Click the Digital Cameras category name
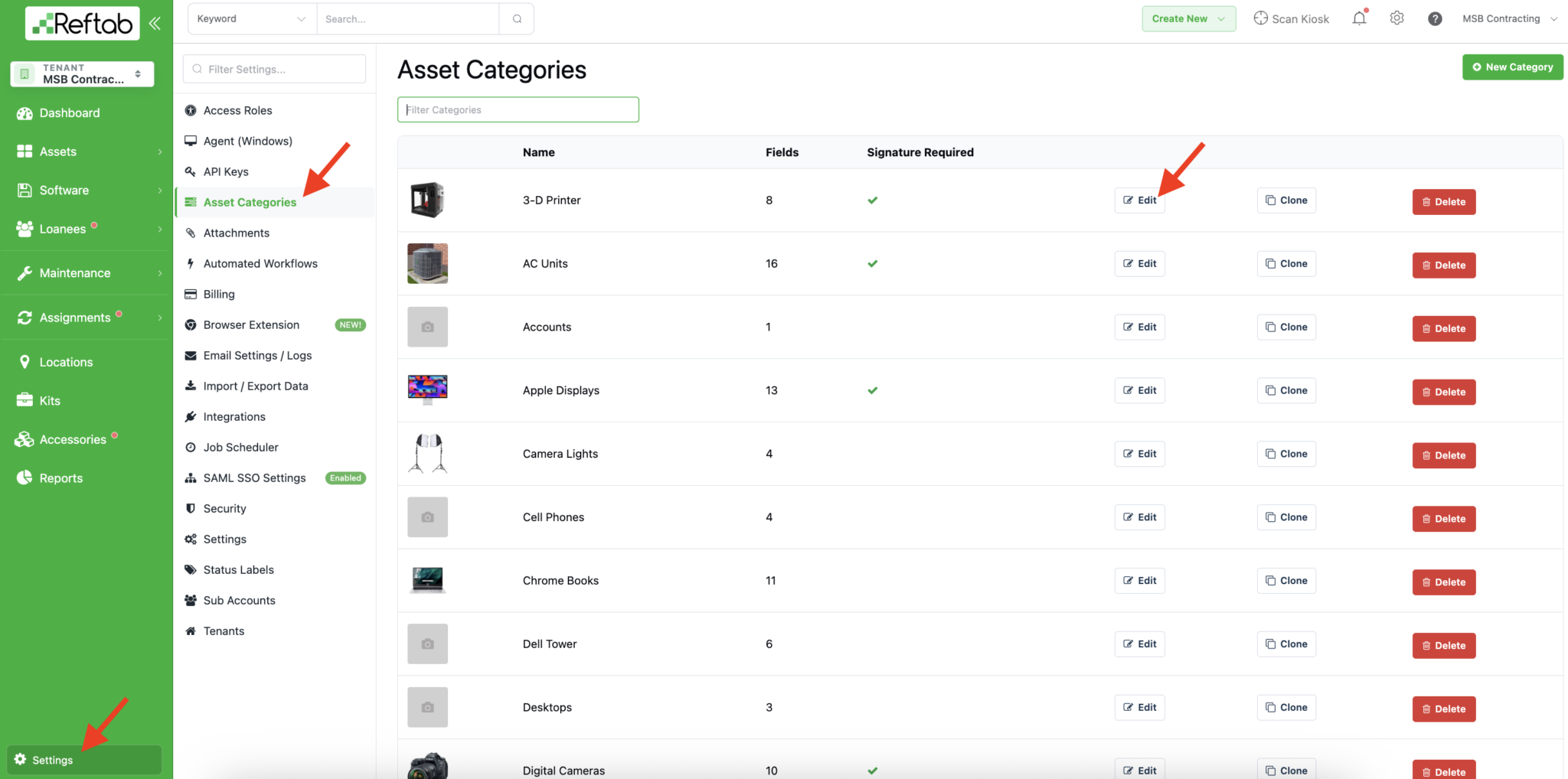This screenshot has width=1568, height=779. point(563,771)
